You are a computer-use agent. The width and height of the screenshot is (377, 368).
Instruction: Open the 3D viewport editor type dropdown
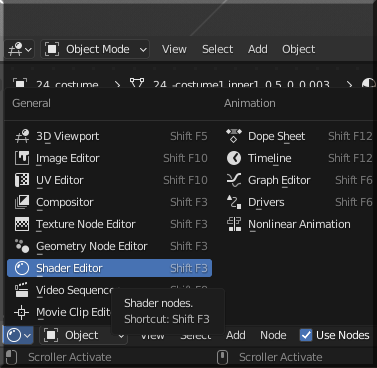point(20,49)
